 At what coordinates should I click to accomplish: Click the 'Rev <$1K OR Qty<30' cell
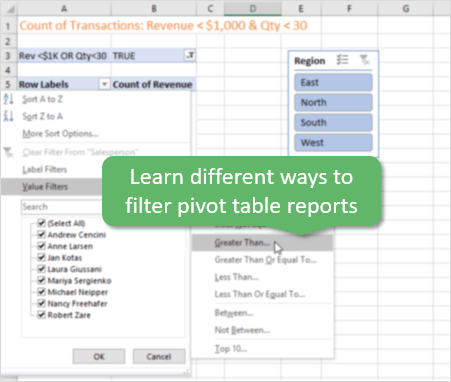click(x=64, y=56)
